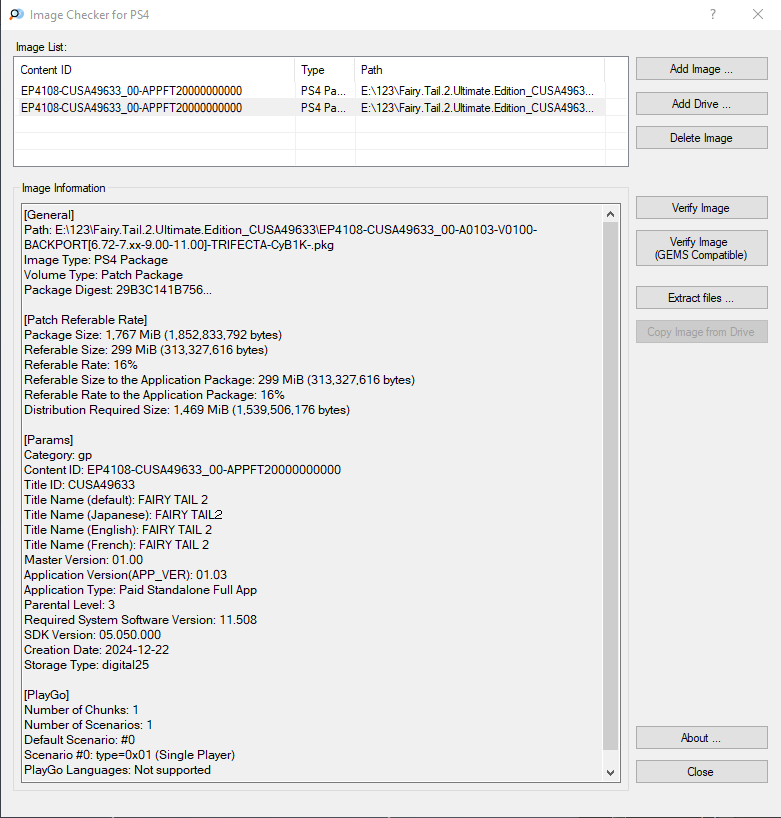Click the Title ID: CUSA49633 line
781x818 pixels.
click(x=79, y=485)
